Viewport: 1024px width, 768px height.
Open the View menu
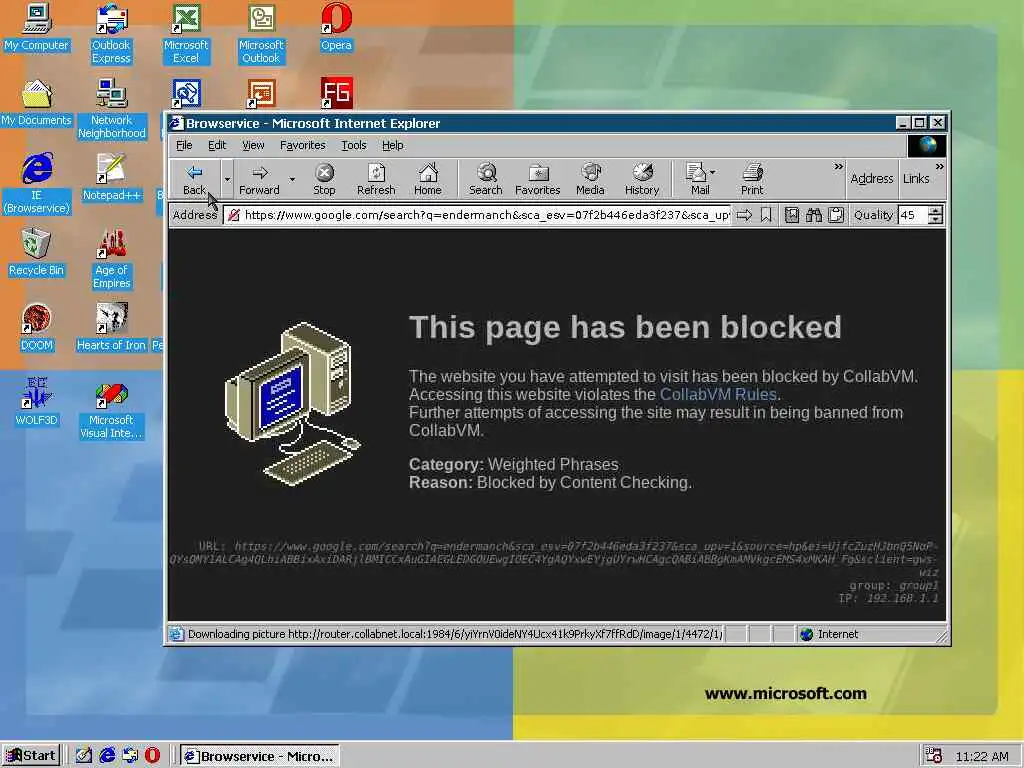coord(253,145)
